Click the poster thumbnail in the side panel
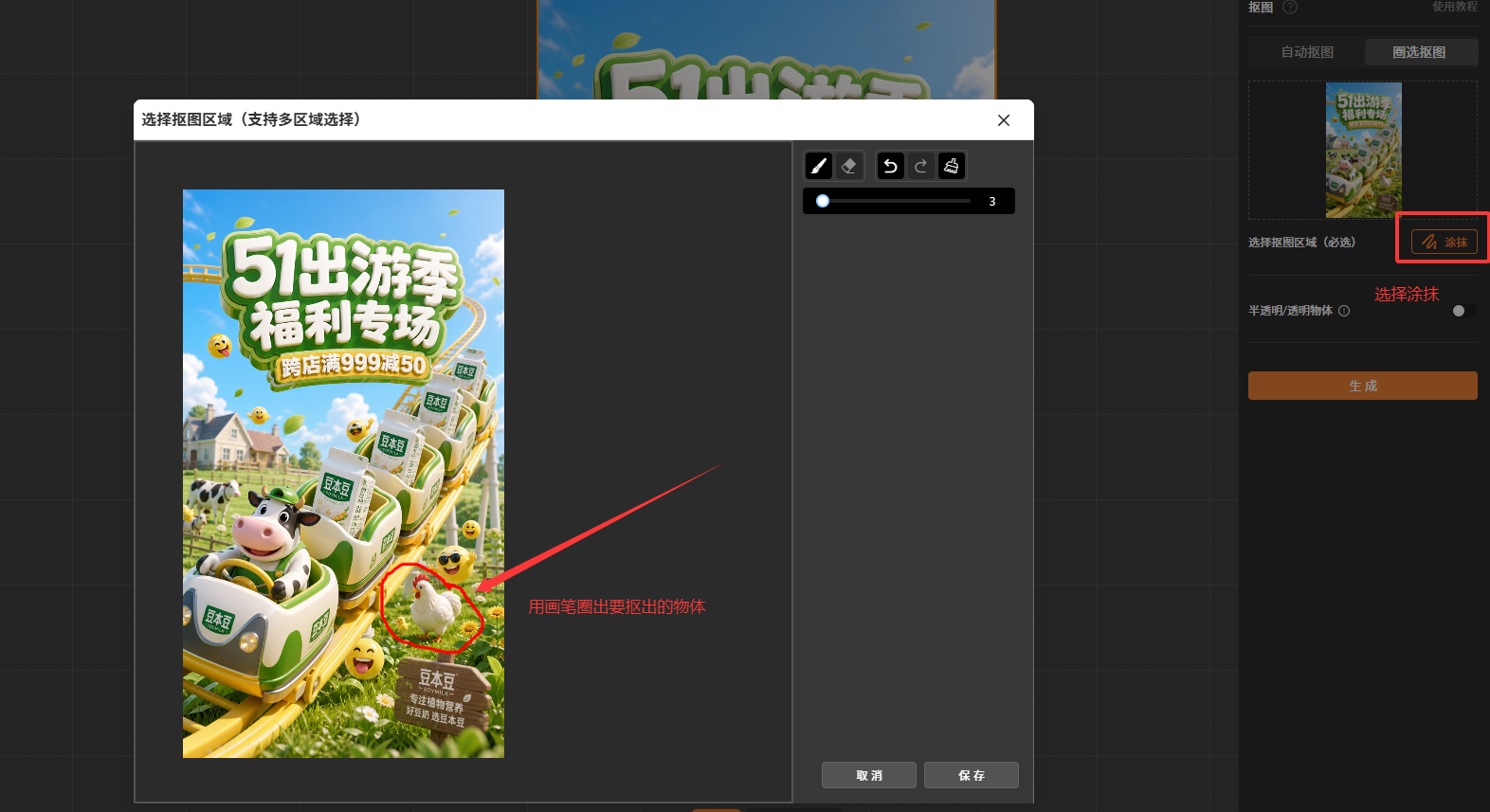The image size is (1490, 812). coord(1363,150)
